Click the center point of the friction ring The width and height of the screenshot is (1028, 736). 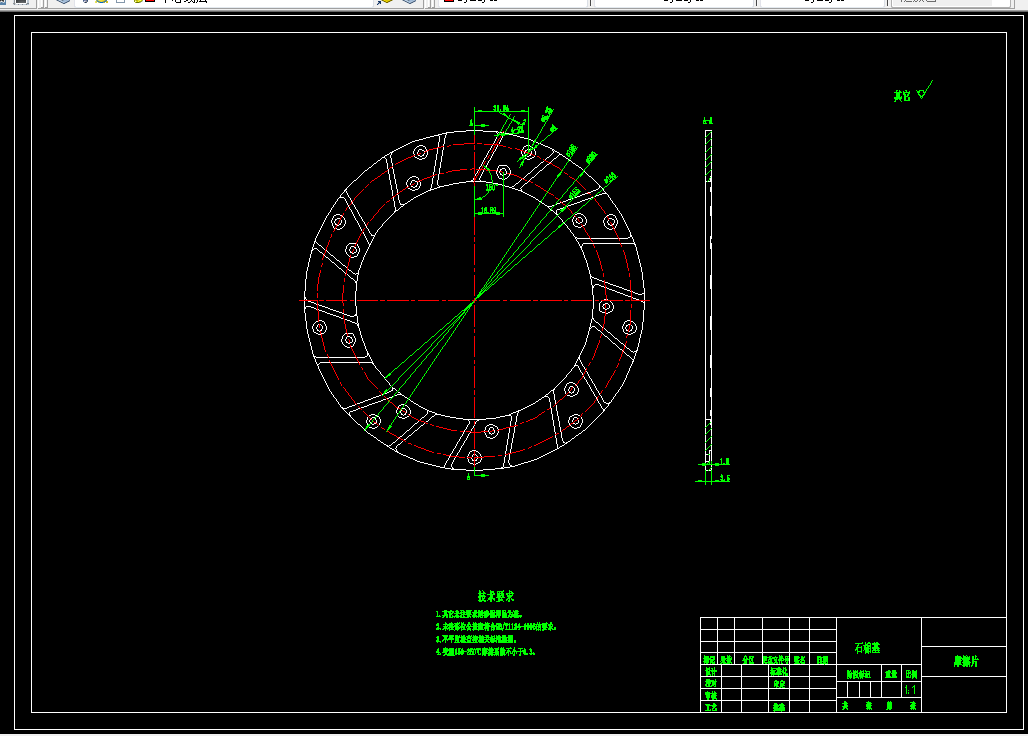[x=475, y=300]
